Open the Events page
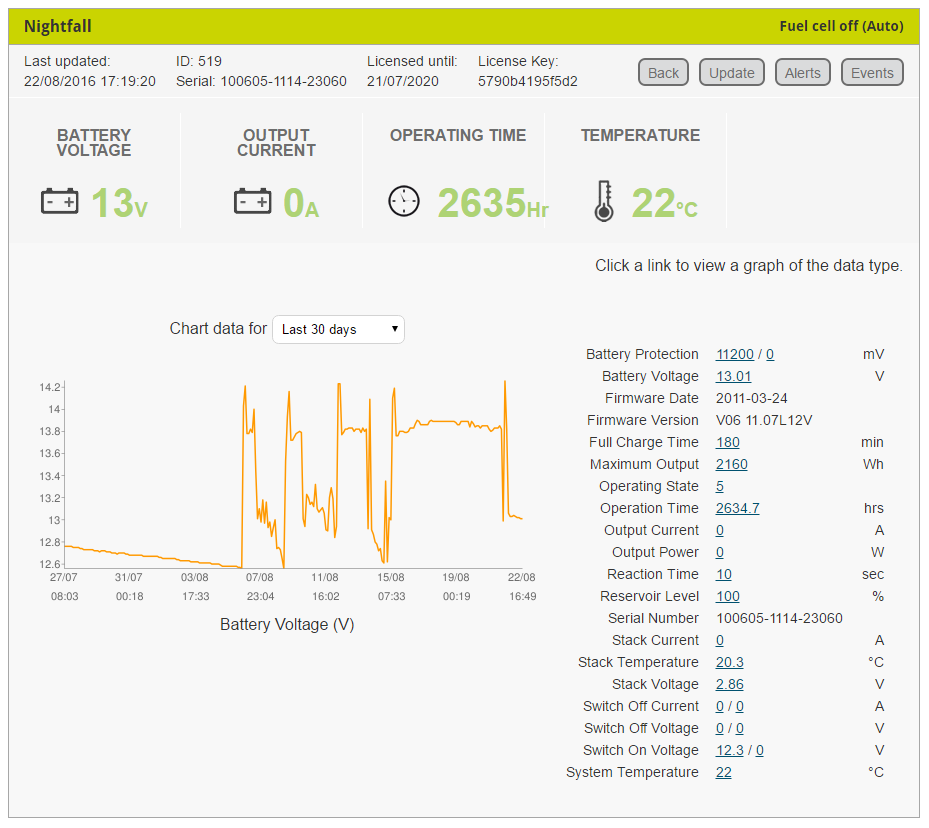 [x=871, y=72]
